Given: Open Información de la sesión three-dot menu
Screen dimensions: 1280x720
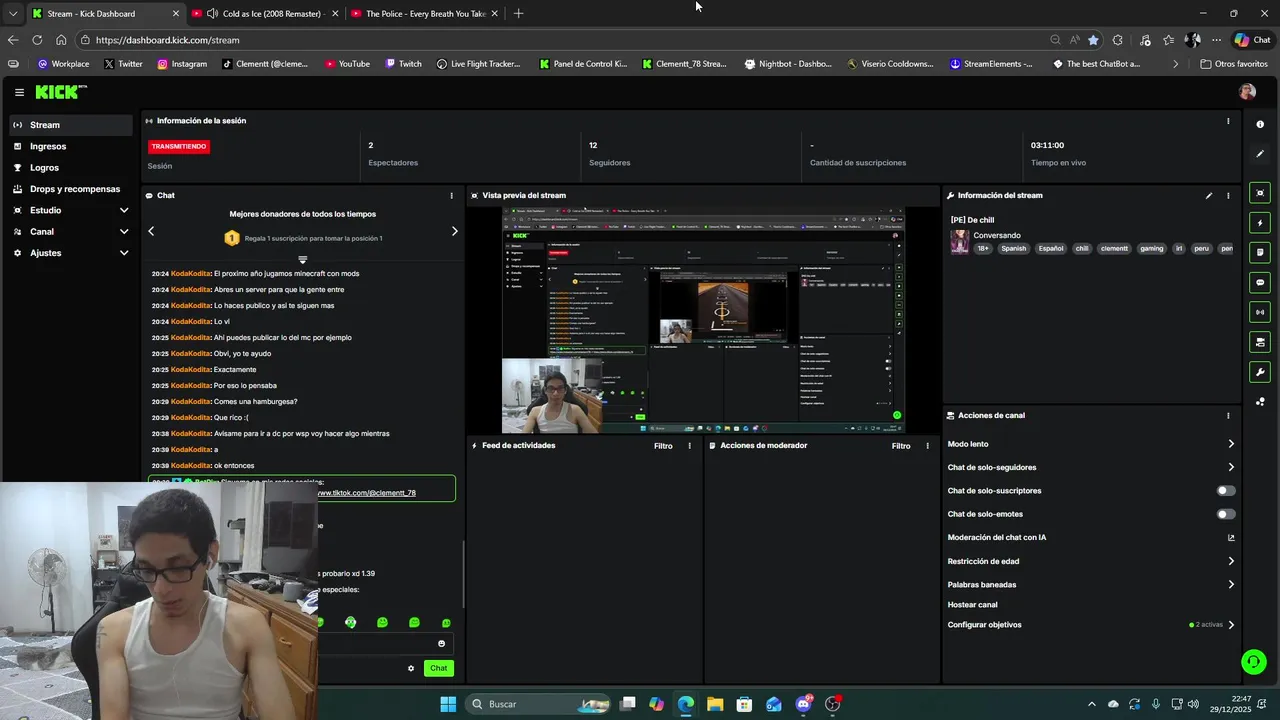Looking at the screenshot, I should tap(1228, 121).
